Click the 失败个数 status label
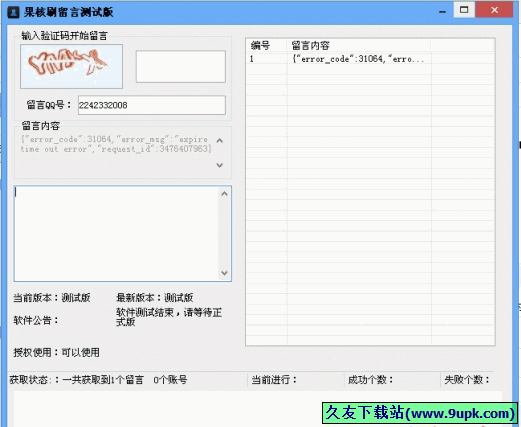Image resolution: width=521 pixels, height=427 pixels. pyautogui.click(x=467, y=380)
